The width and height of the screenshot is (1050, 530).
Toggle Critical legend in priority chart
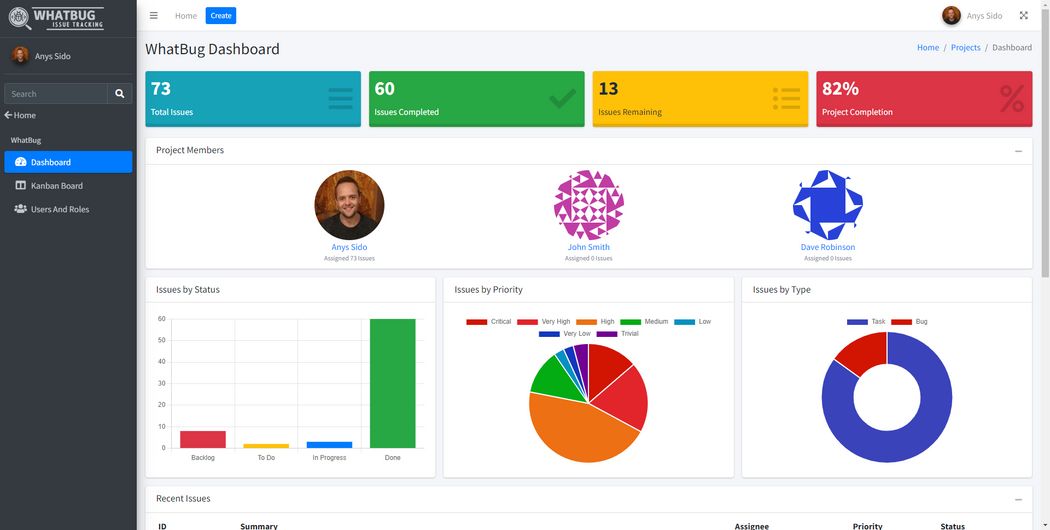click(489, 322)
